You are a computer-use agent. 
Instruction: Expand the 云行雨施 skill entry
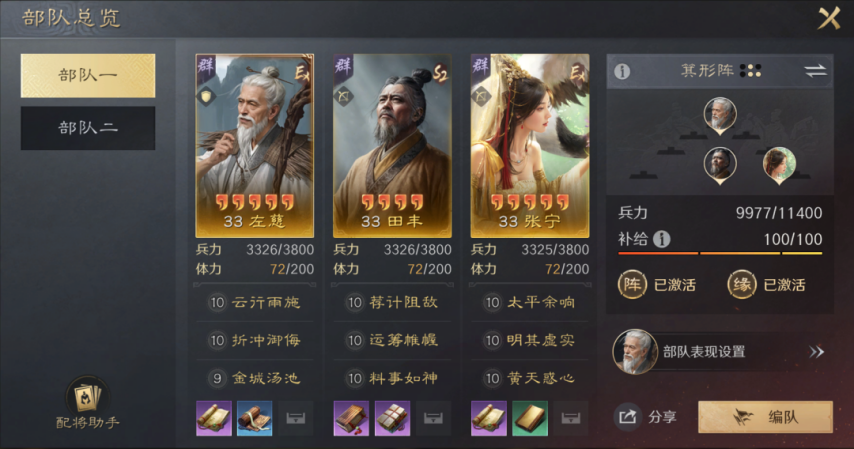tap(254, 302)
